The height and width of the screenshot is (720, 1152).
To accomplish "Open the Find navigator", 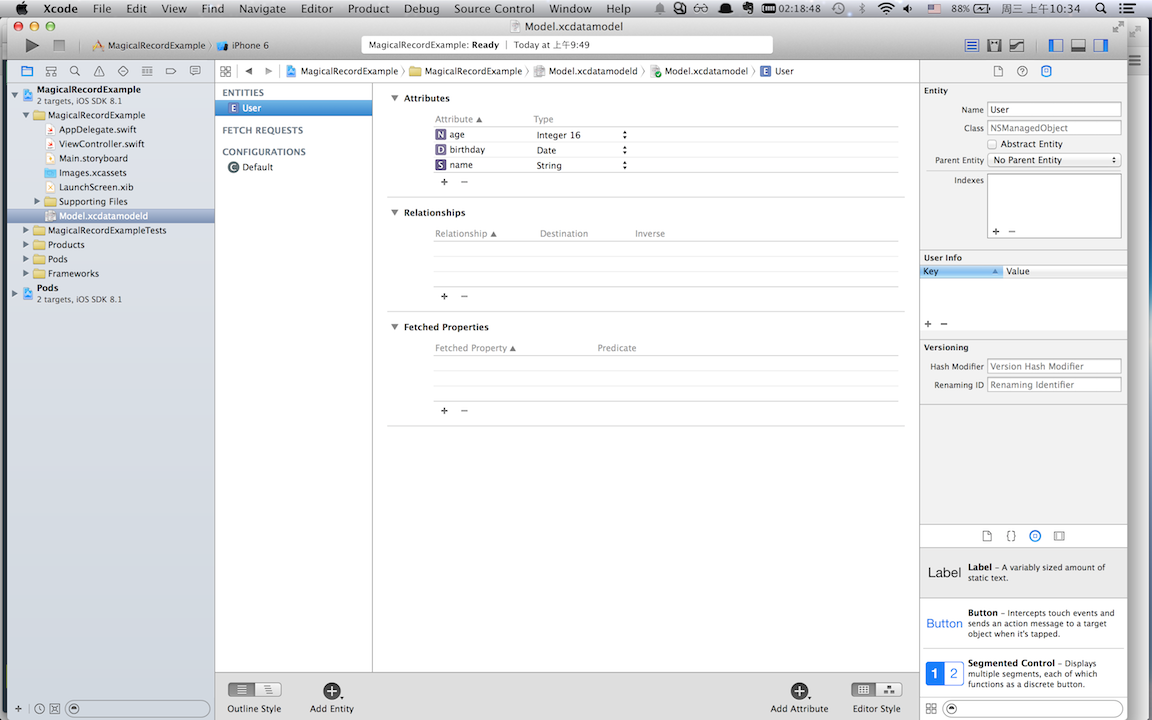I will click(x=75, y=71).
